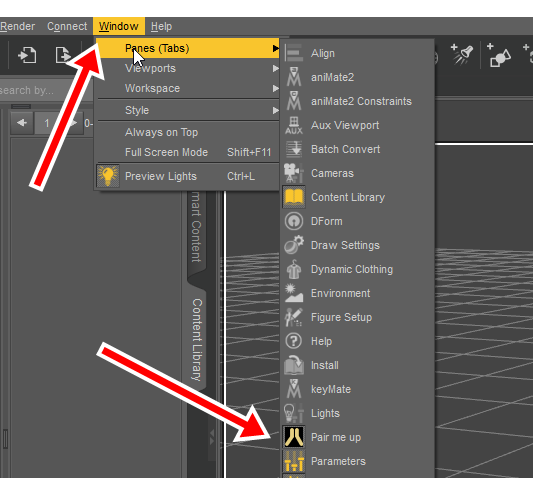The image size is (533, 478).
Task: Click the Lights pane icon
Action: coord(294,413)
